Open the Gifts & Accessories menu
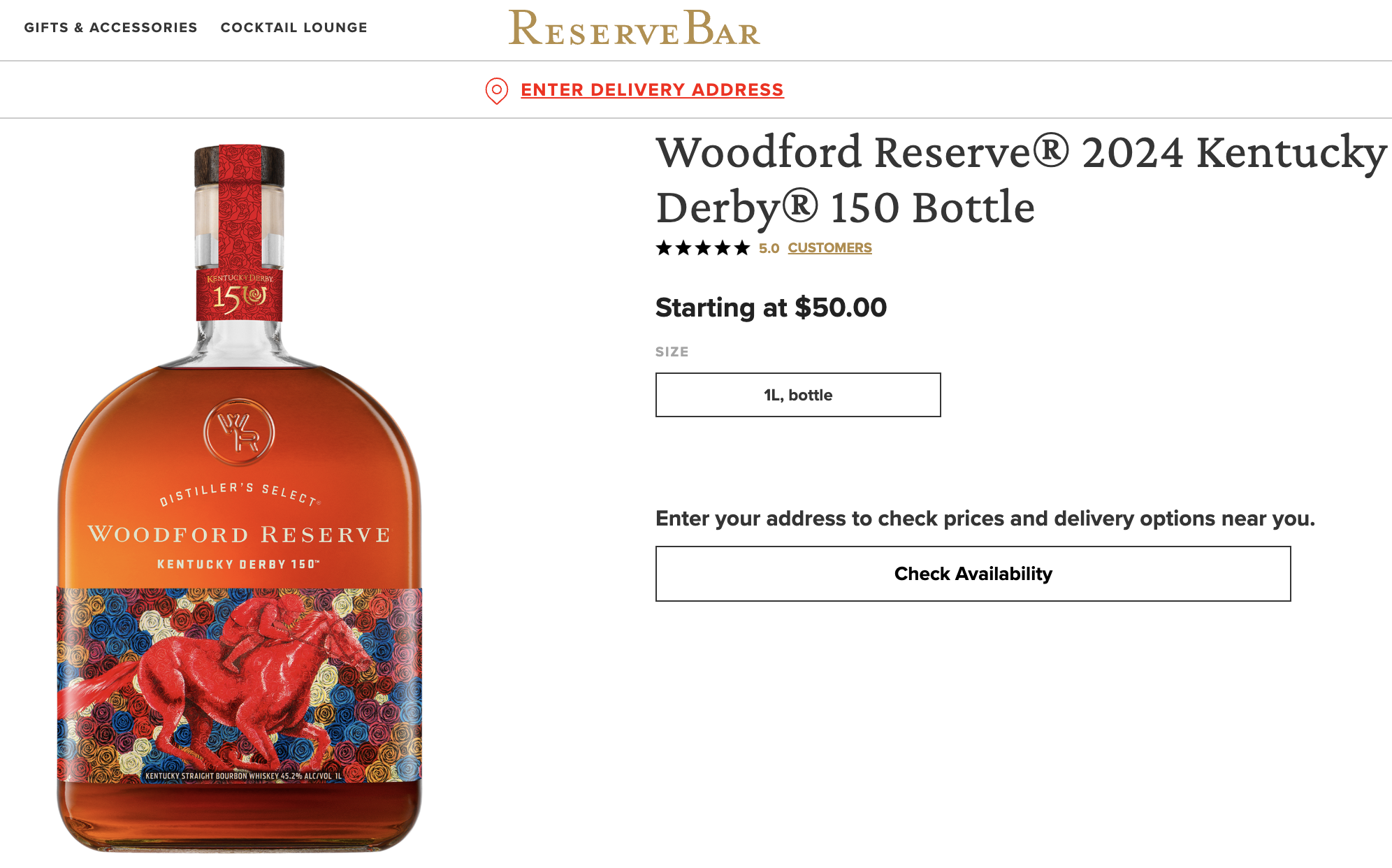Screen dimensions: 1392x868 coord(110,27)
